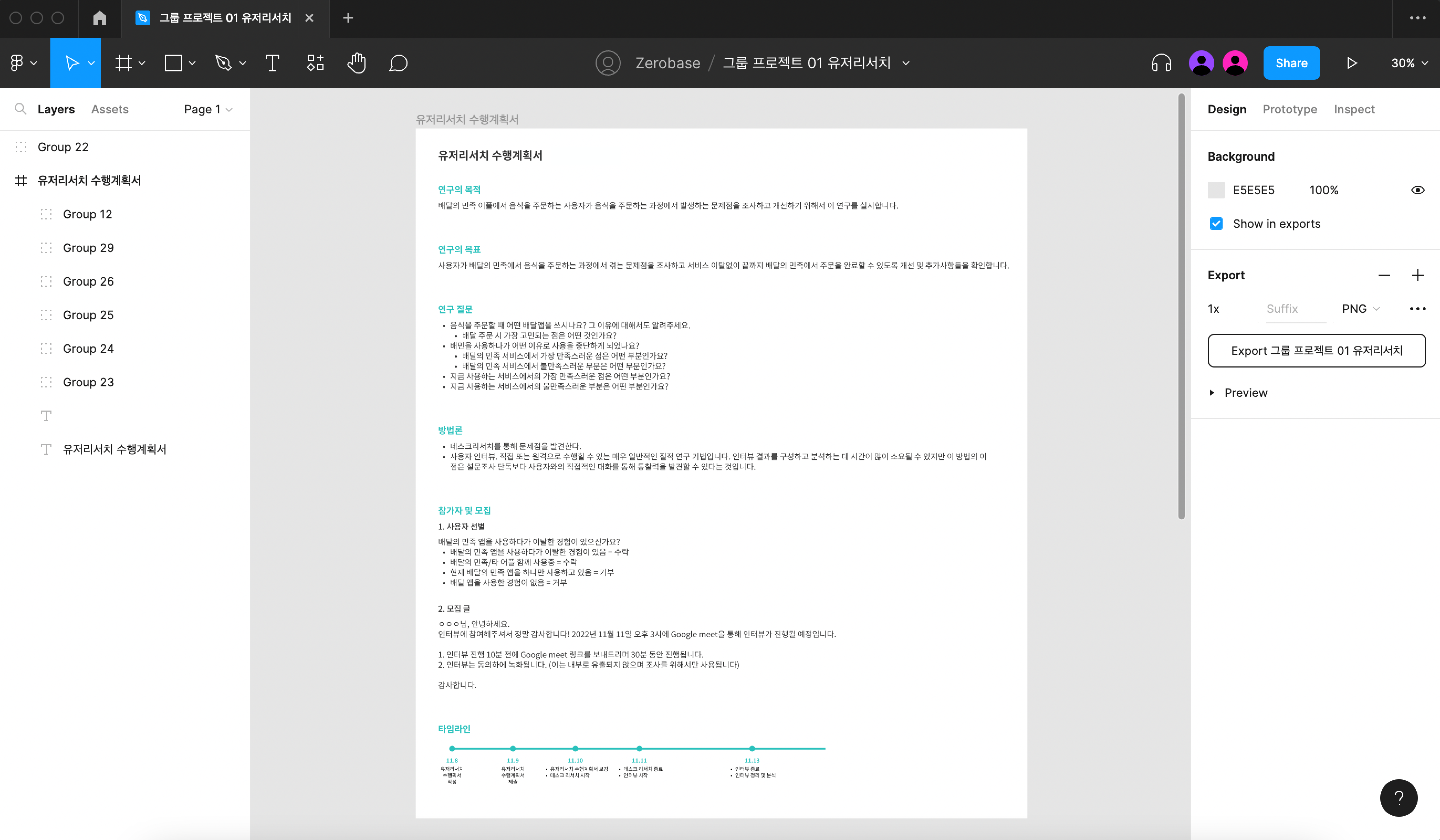Screen dimensions: 1440x840
Task: Select the Frame tool
Action: point(123,63)
